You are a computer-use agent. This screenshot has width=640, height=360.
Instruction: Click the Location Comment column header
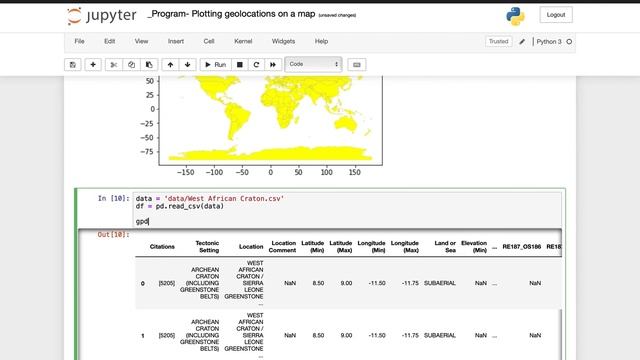(282, 247)
